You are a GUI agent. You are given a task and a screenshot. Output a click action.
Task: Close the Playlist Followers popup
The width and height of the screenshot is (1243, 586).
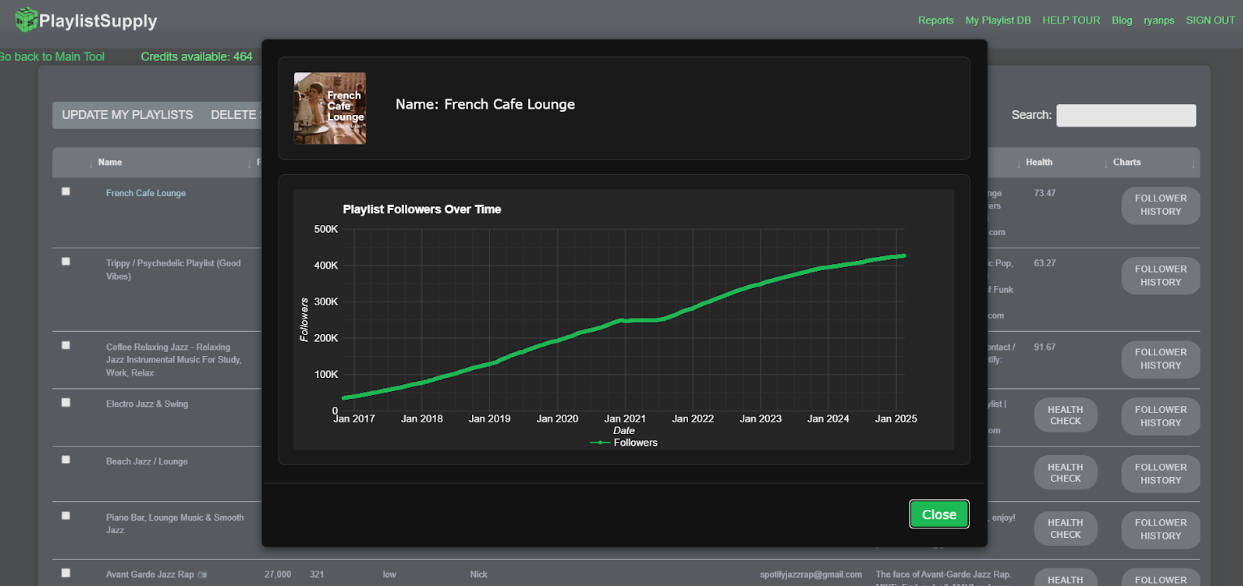pyautogui.click(x=938, y=514)
